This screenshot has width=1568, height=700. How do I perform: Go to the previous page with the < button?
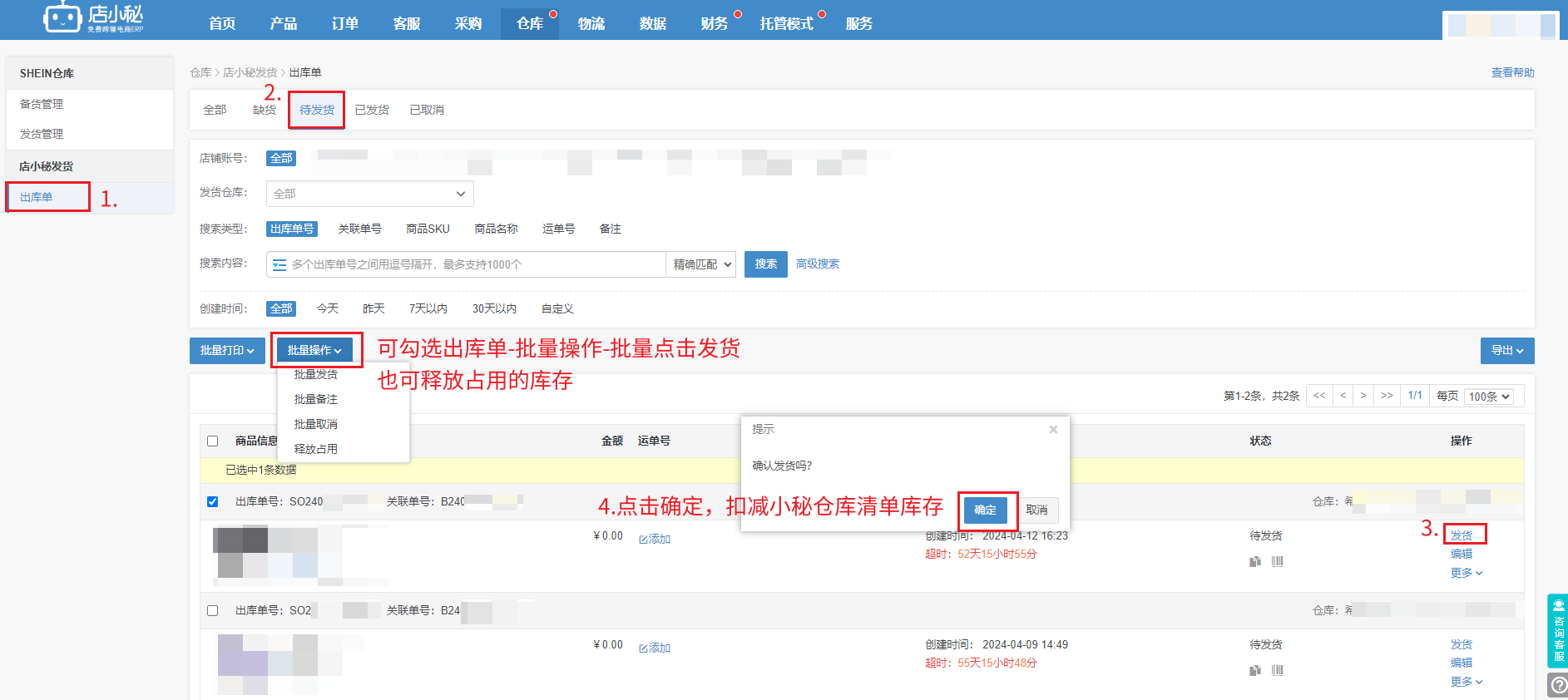1343,396
